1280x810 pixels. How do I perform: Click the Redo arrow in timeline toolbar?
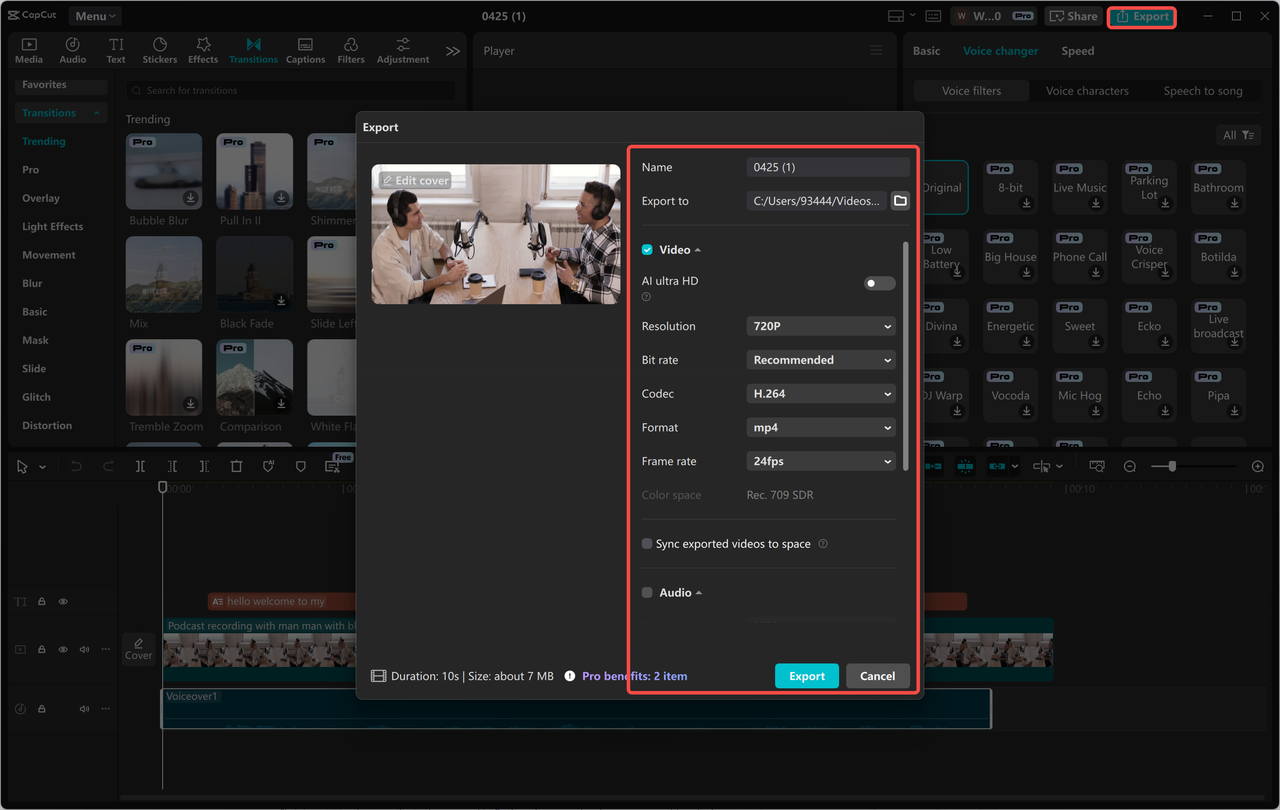point(108,467)
